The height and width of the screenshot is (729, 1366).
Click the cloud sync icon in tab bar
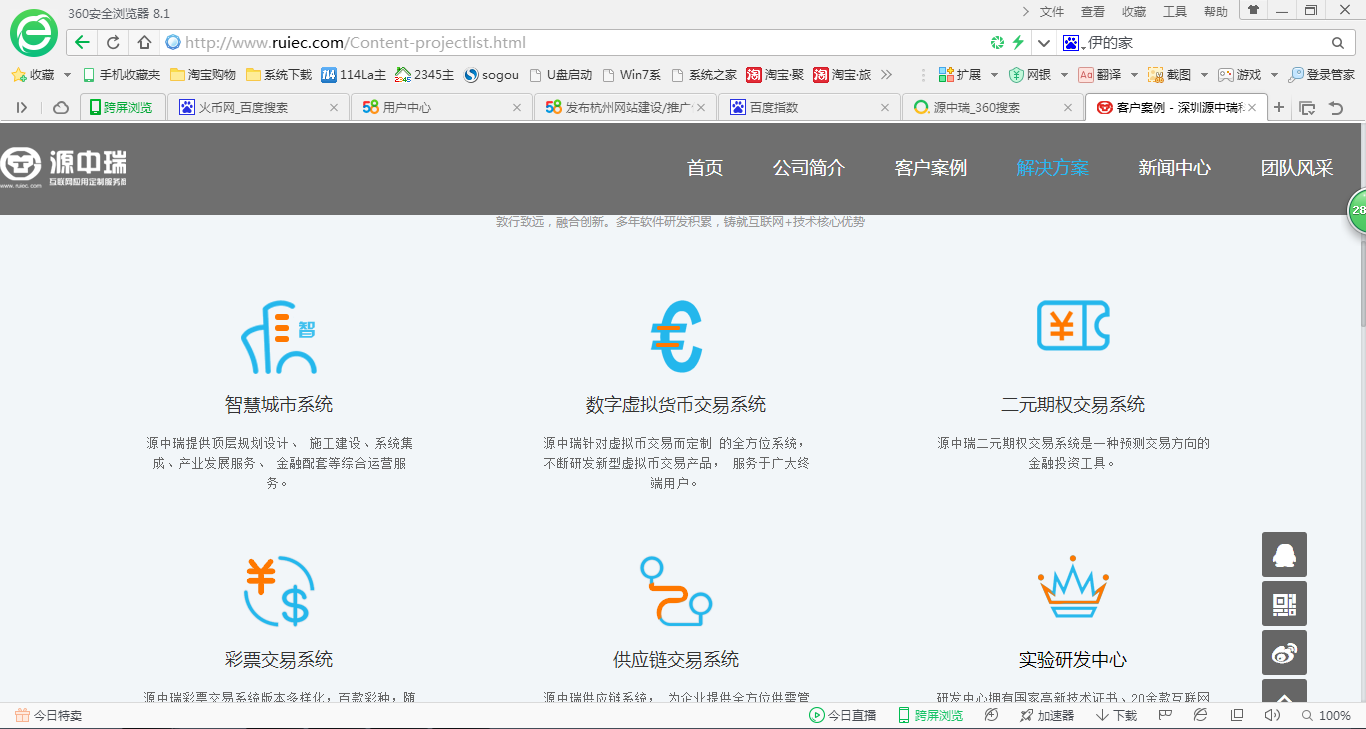coord(60,107)
